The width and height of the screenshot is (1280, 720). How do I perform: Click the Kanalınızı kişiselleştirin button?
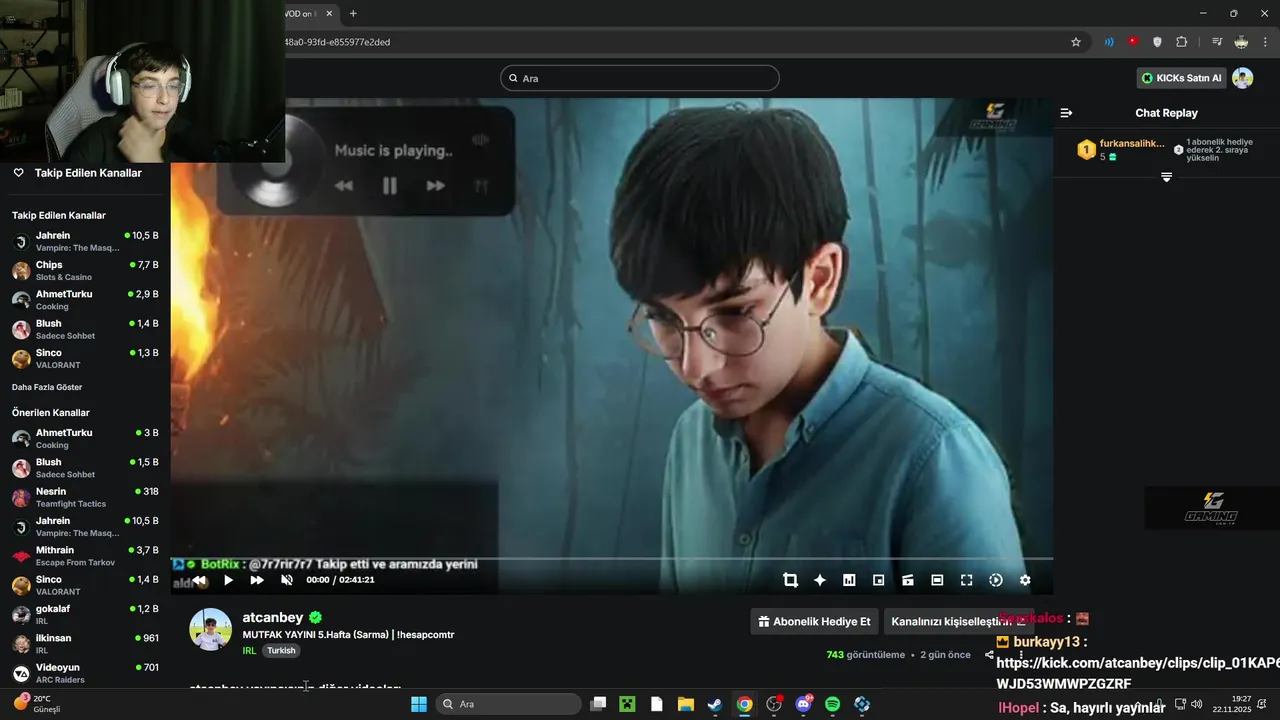coord(958,621)
